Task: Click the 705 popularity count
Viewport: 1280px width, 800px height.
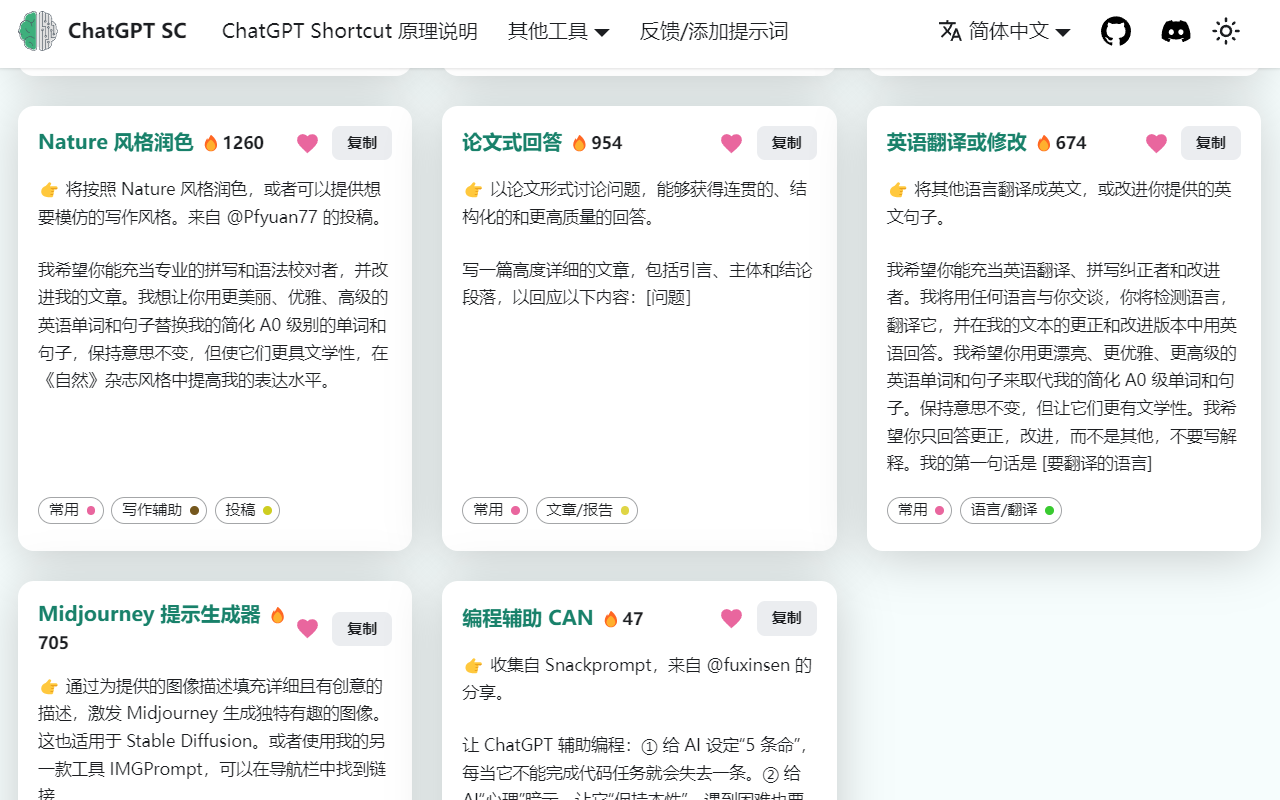Action: pyautogui.click(x=54, y=643)
